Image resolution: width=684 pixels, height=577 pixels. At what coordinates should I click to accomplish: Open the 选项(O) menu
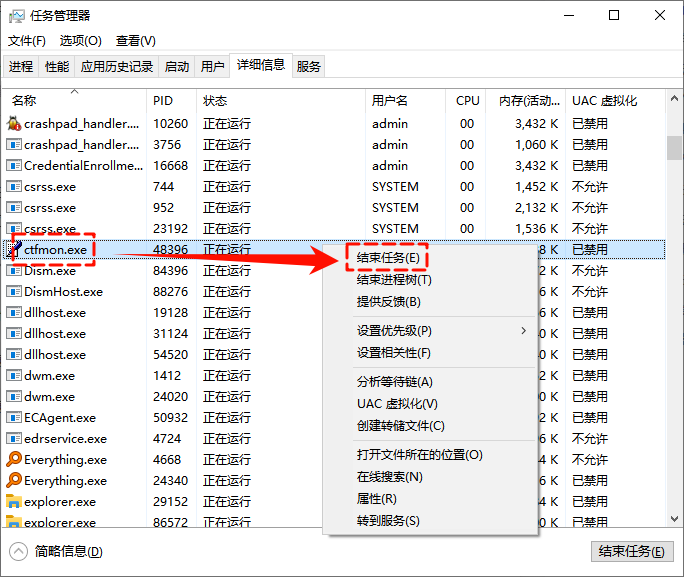pyautogui.click(x=81, y=41)
